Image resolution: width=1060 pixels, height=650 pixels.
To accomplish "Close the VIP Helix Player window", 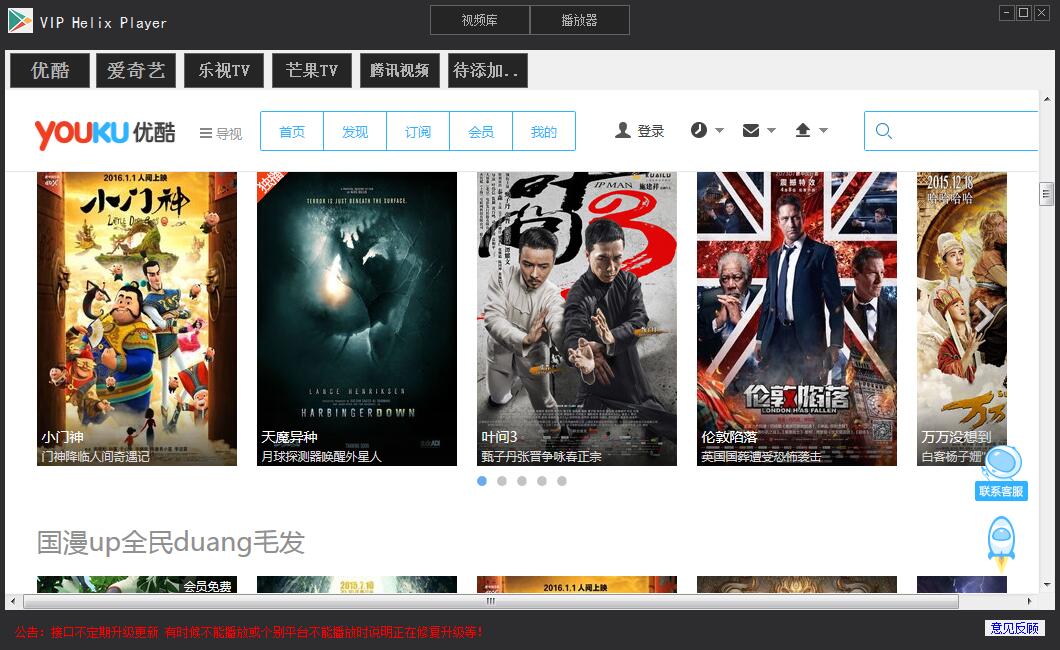I will [1042, 13].
